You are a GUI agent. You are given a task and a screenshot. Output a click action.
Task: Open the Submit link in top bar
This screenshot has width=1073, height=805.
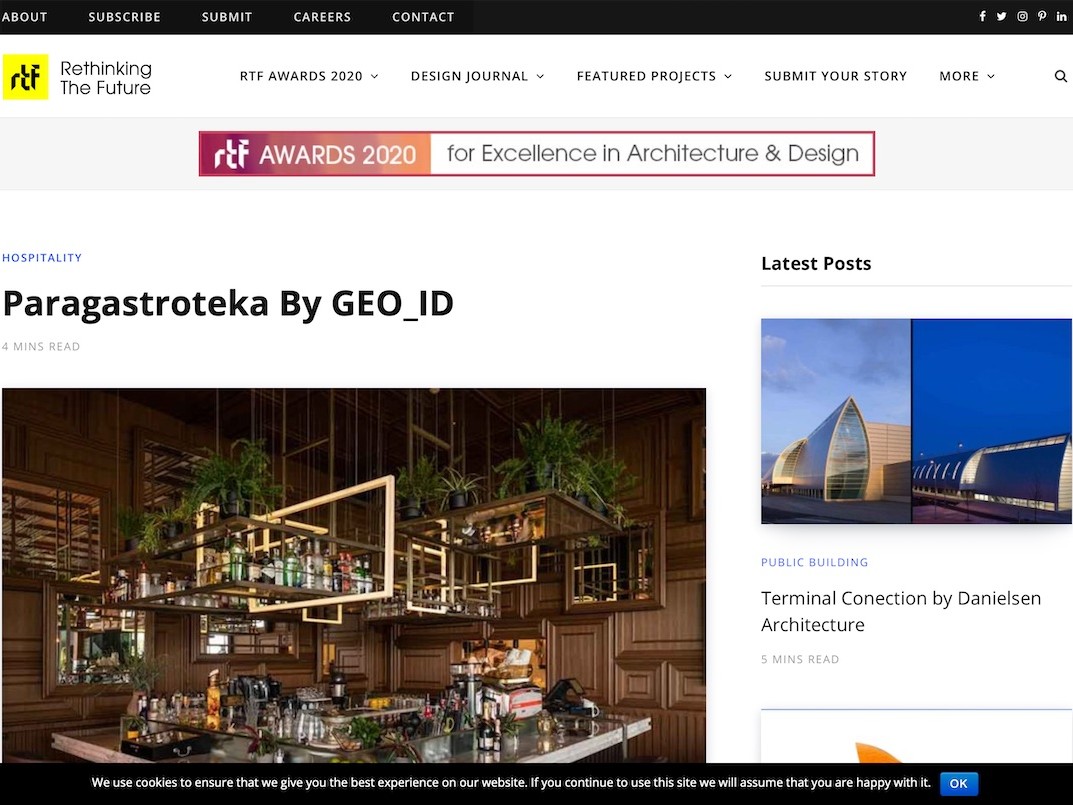click(x=227, y=17)
